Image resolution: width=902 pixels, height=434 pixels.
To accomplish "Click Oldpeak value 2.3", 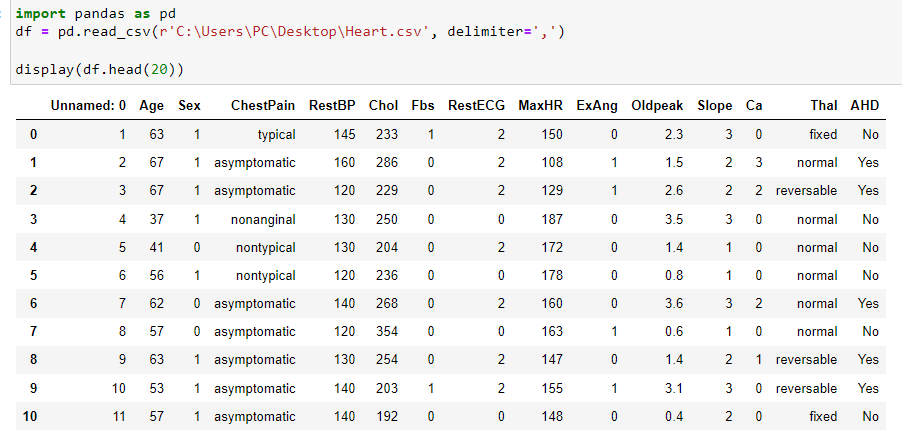I will [674, 135].
